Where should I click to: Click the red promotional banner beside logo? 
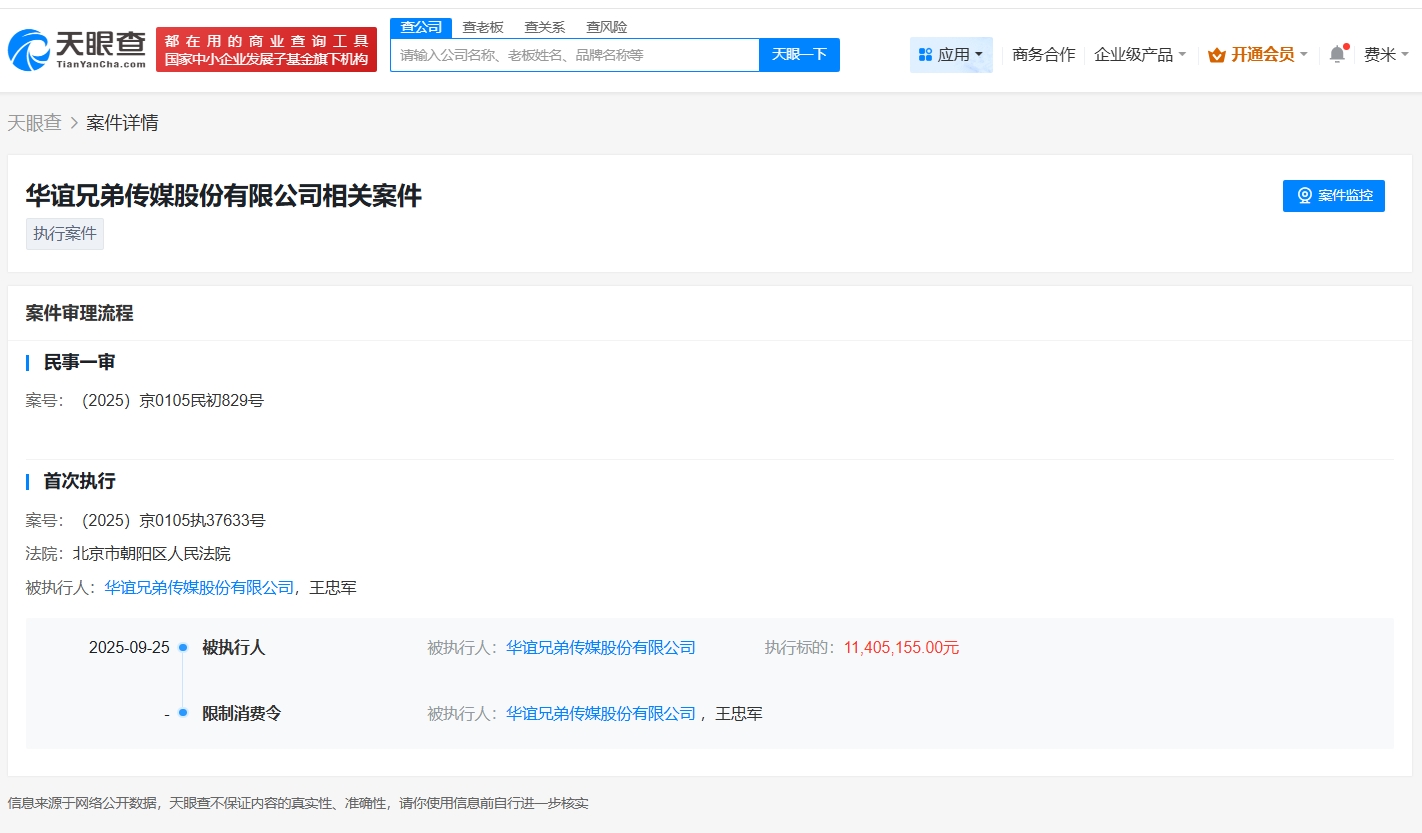266,50
